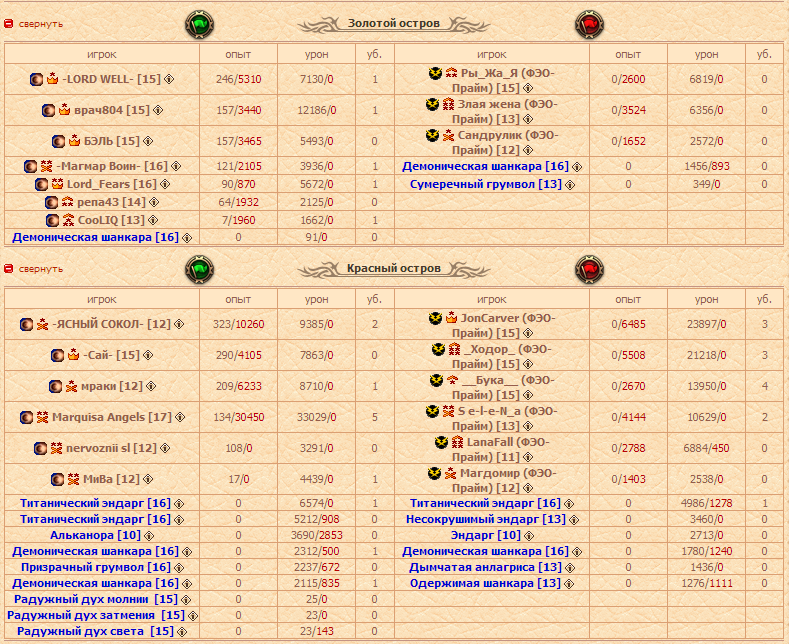
Task: Open Альканора [10] monster link
Action: pos(96,535)
